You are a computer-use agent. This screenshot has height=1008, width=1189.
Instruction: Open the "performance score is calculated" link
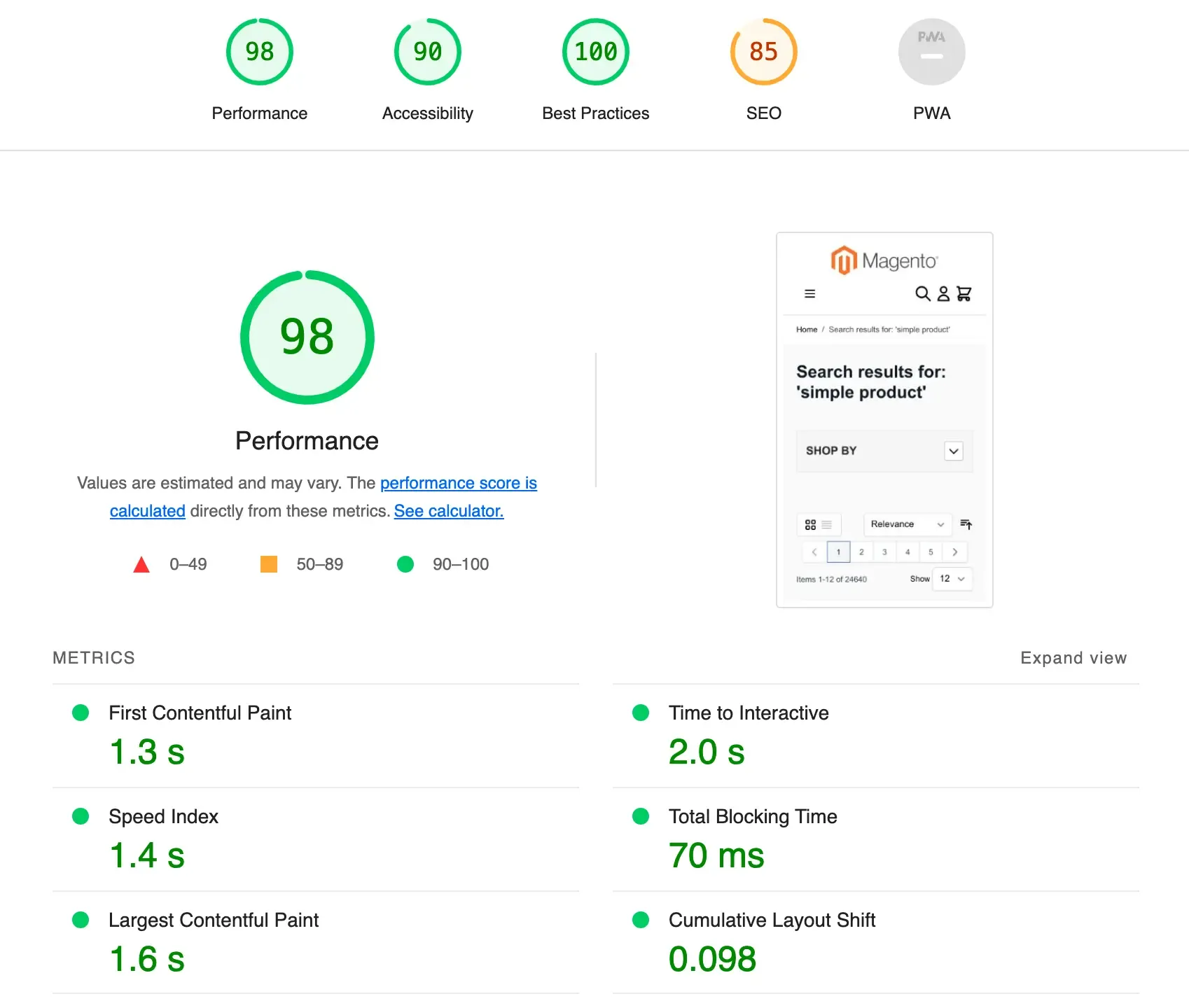(x=458, y=483)
